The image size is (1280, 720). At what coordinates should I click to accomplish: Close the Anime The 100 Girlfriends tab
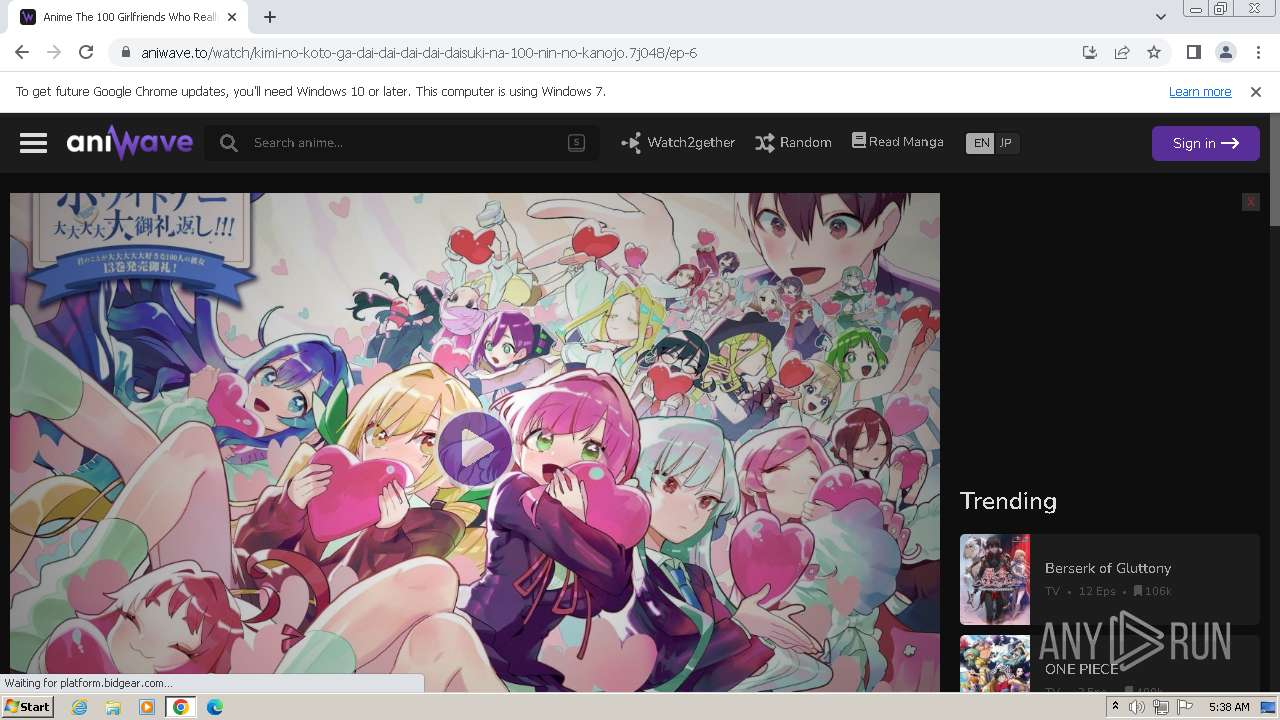pyautogui.click(x=232, y=17)
